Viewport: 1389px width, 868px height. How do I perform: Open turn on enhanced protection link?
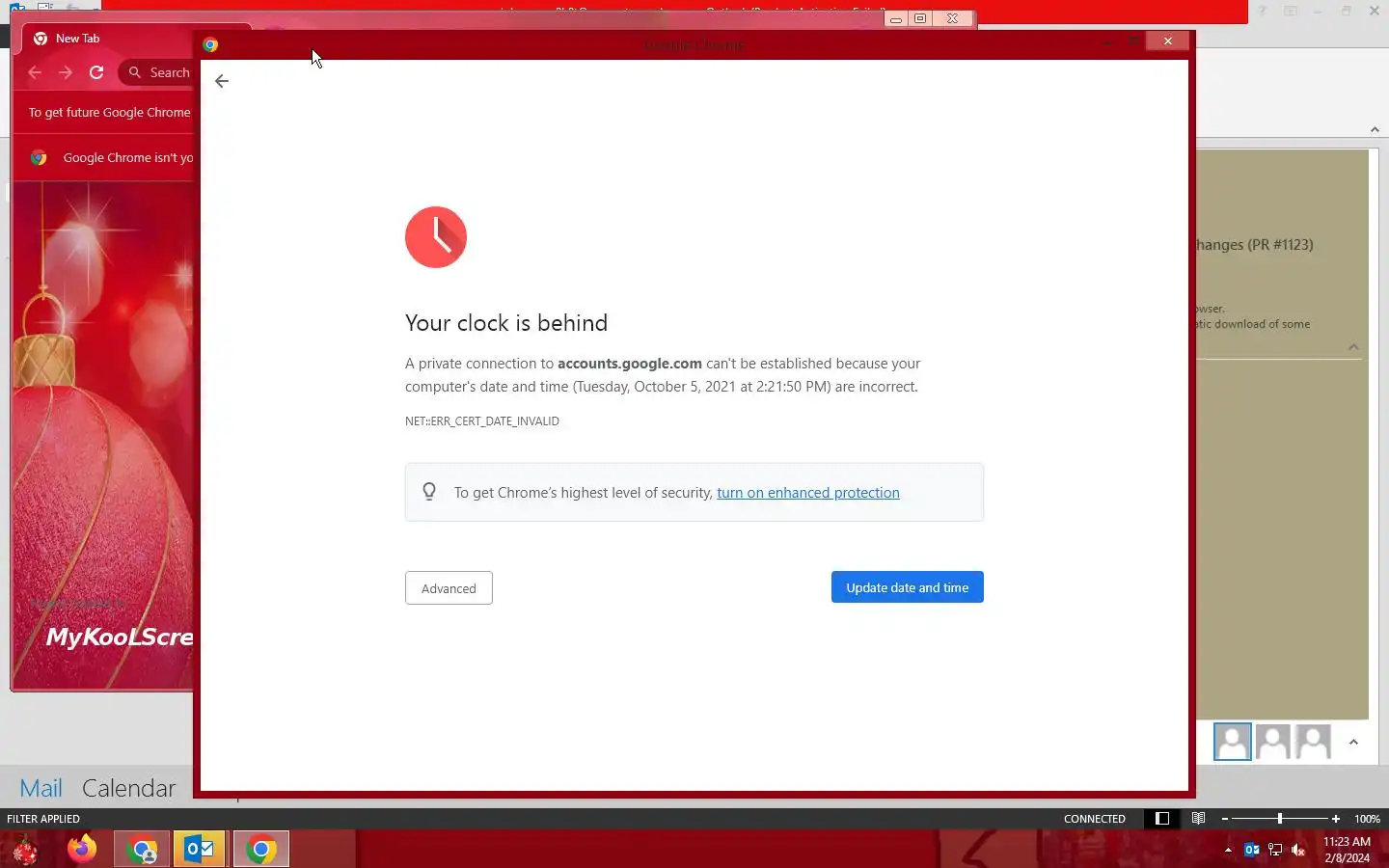[x=808, y=492]
